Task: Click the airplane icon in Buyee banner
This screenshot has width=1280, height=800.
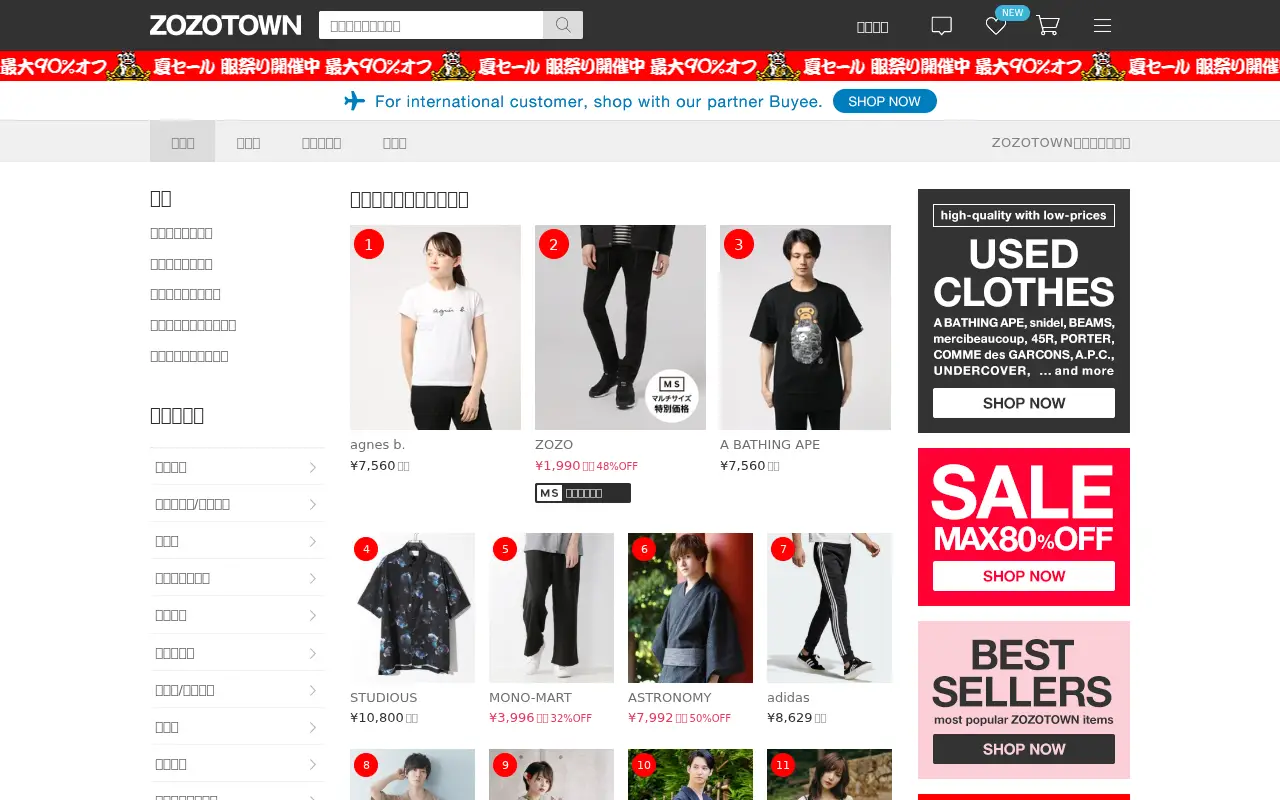Action: click(x=354, y=101)
